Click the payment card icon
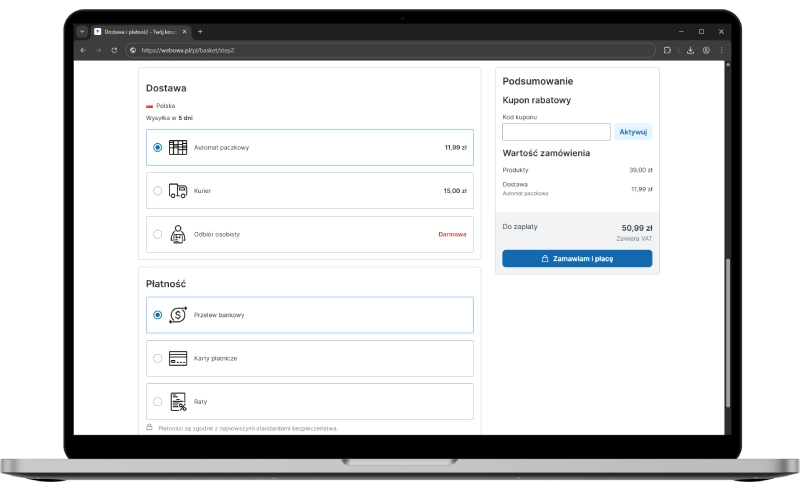 178,358
